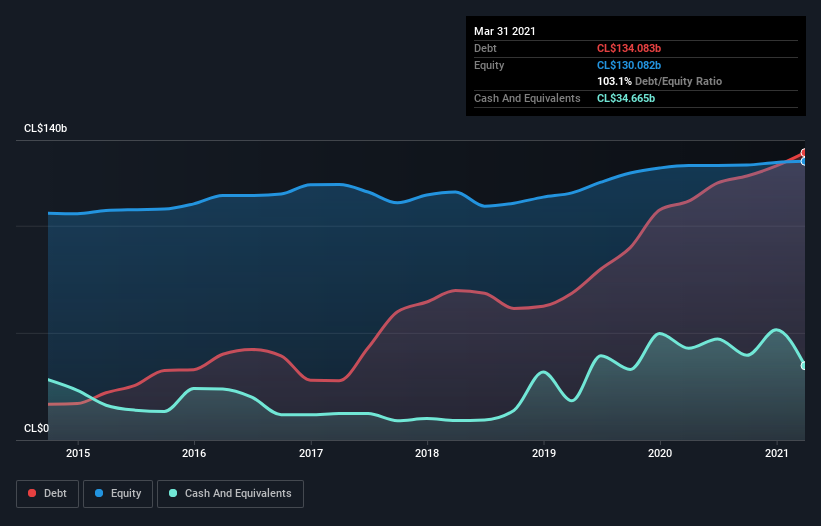This screenshot has height=526, width=821.
Task: Click the Debt label in the tooltip
Action: coord(485,48)
